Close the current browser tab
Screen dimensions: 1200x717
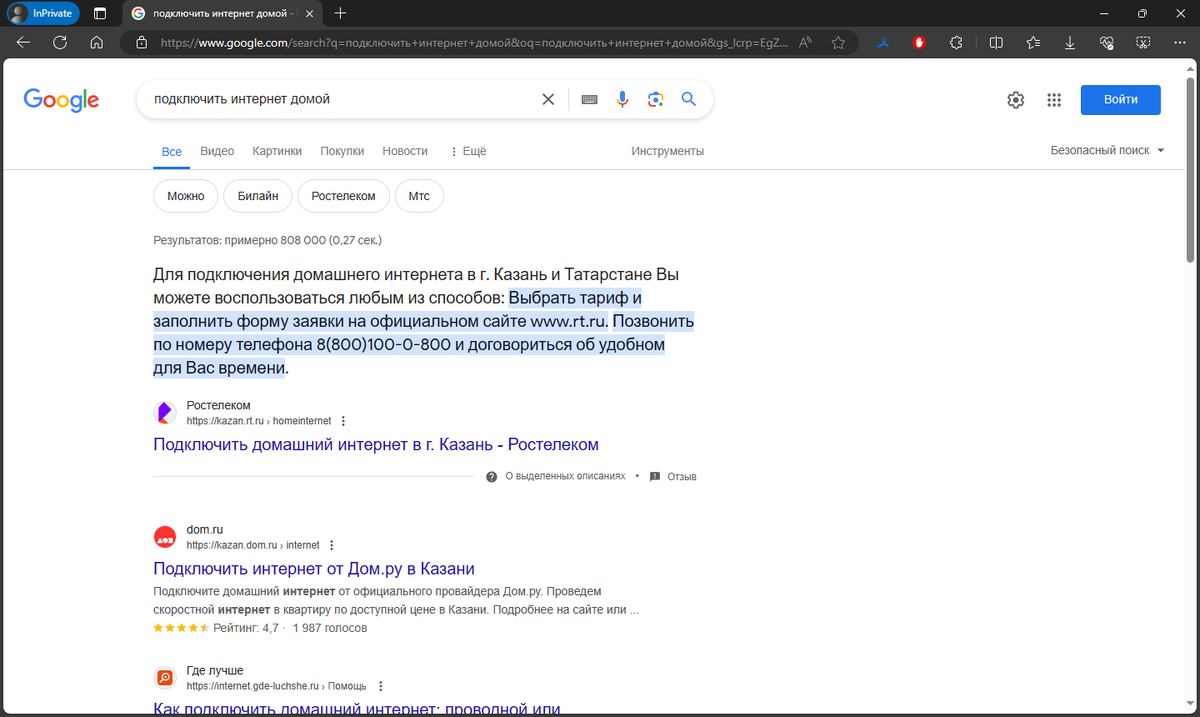pos(308,14)
